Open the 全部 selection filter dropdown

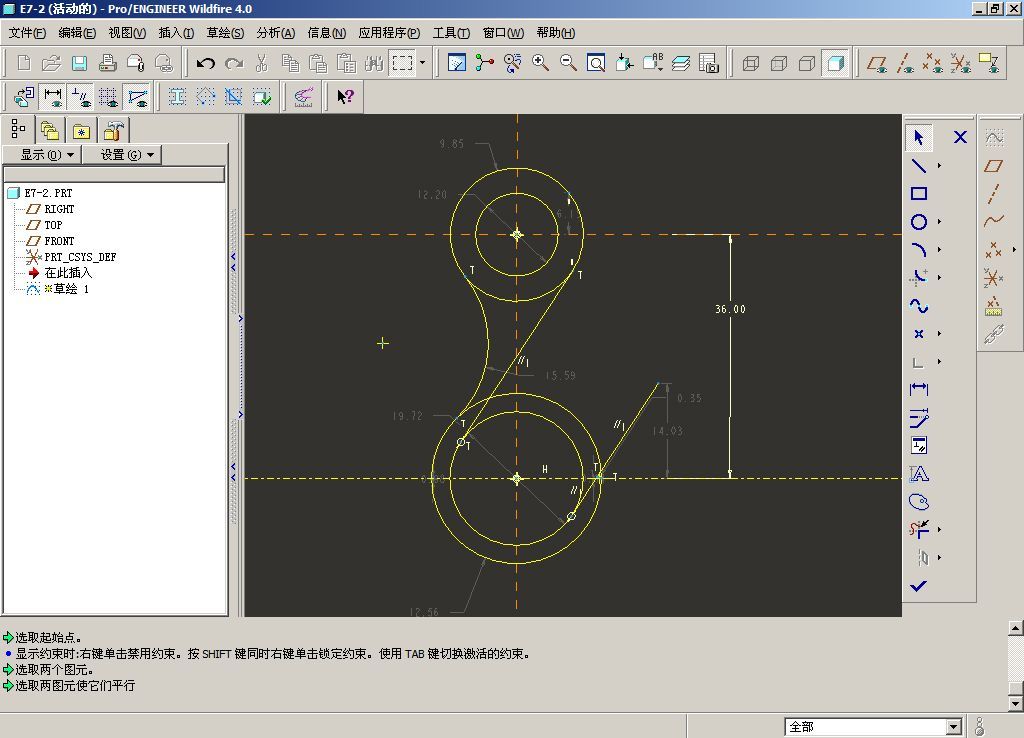pos(953,726)
